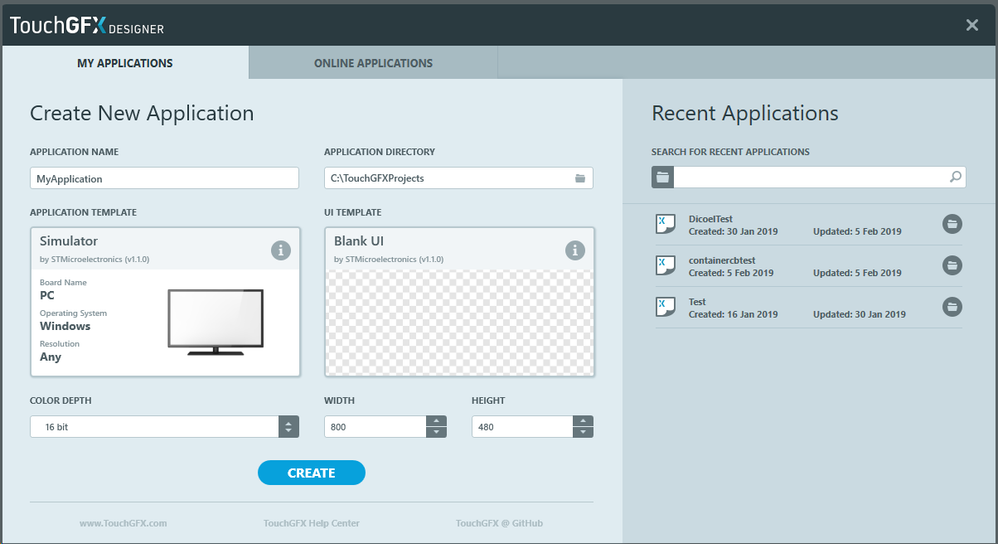Click the Create button

(311, 473)
